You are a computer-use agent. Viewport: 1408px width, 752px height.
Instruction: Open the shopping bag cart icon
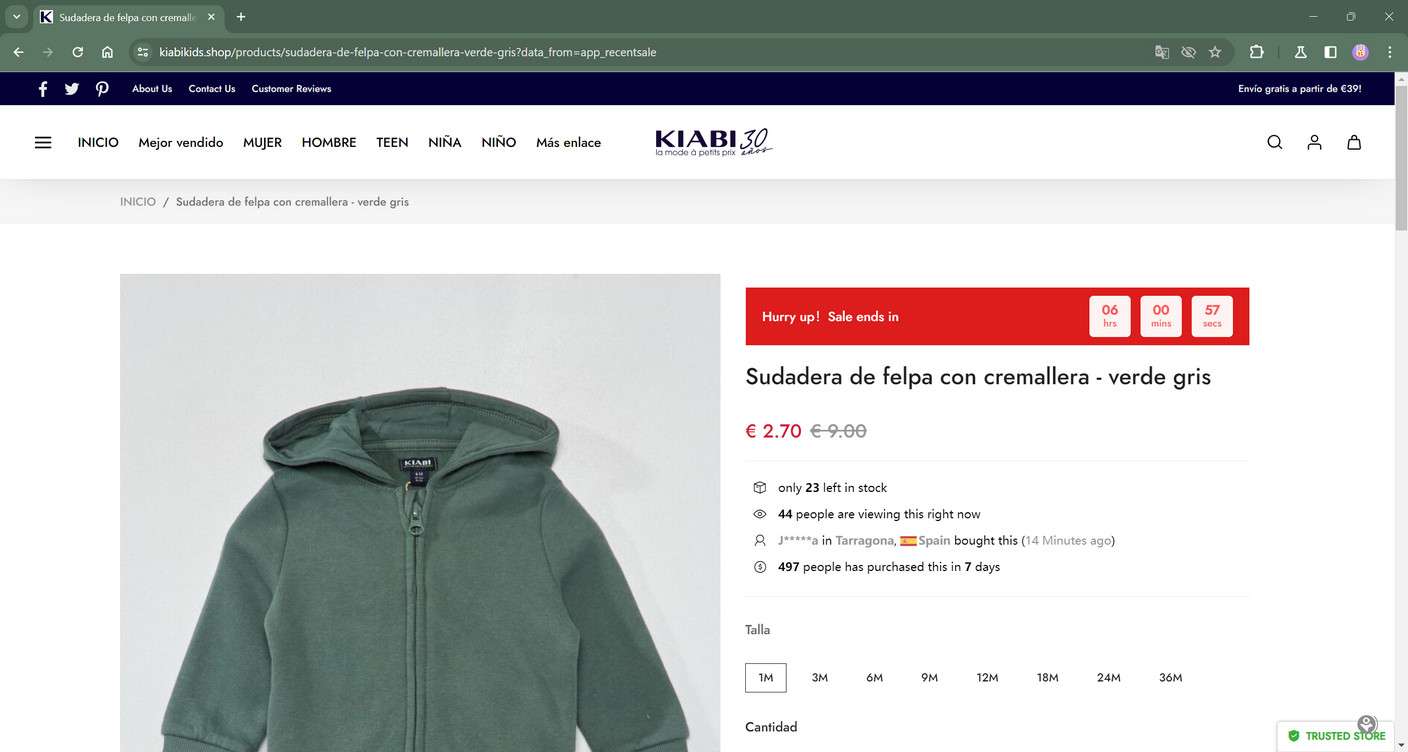pyautogui.click(x=1354, y=142)
